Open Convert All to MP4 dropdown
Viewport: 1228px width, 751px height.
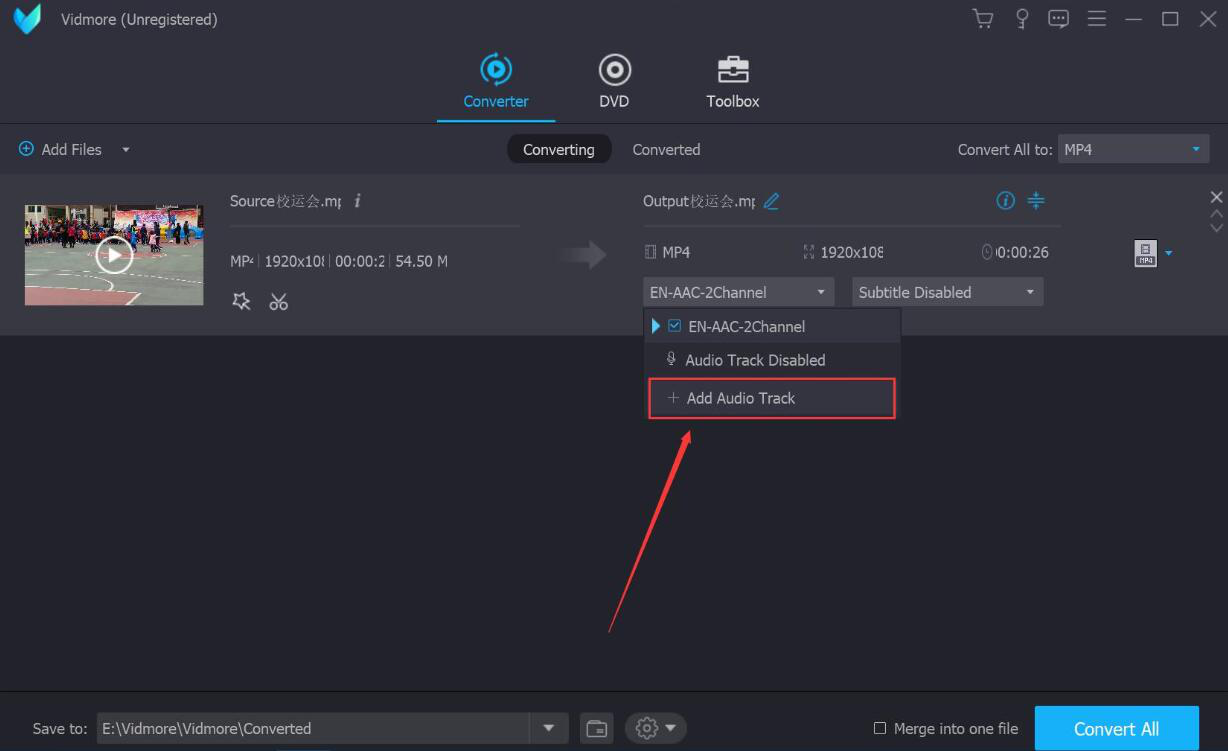(x=1133, y=149)
